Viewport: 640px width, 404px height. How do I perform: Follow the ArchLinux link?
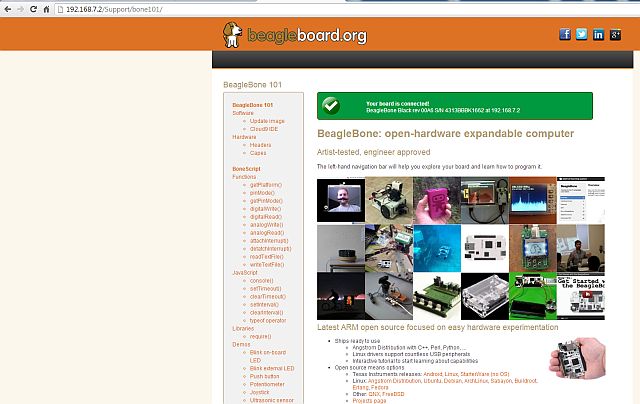[x=474, y=381]
